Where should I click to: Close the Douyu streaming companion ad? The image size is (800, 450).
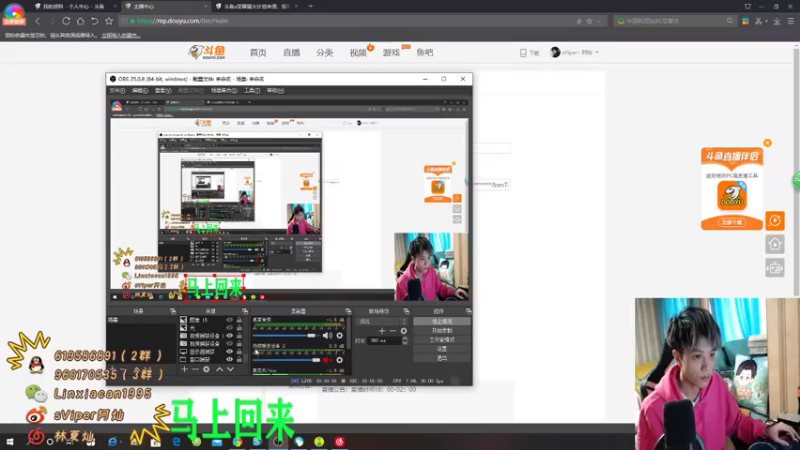click(x=767, y=143)
